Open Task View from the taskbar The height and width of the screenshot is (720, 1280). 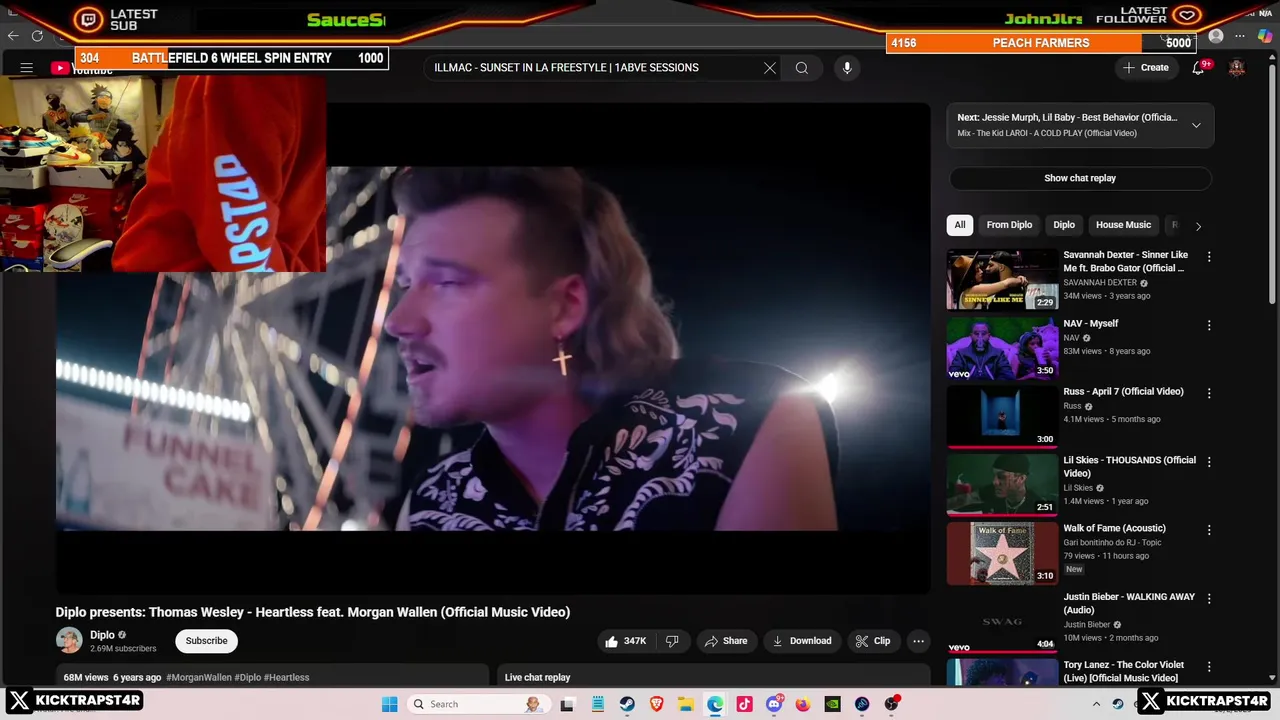click(x=568, y=704)
